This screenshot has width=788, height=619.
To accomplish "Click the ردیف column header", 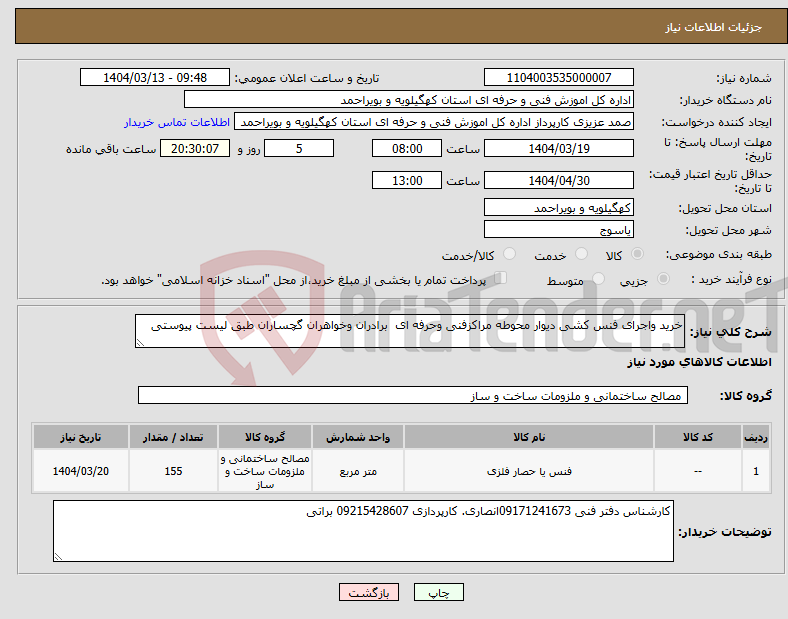I will [756, 437].
